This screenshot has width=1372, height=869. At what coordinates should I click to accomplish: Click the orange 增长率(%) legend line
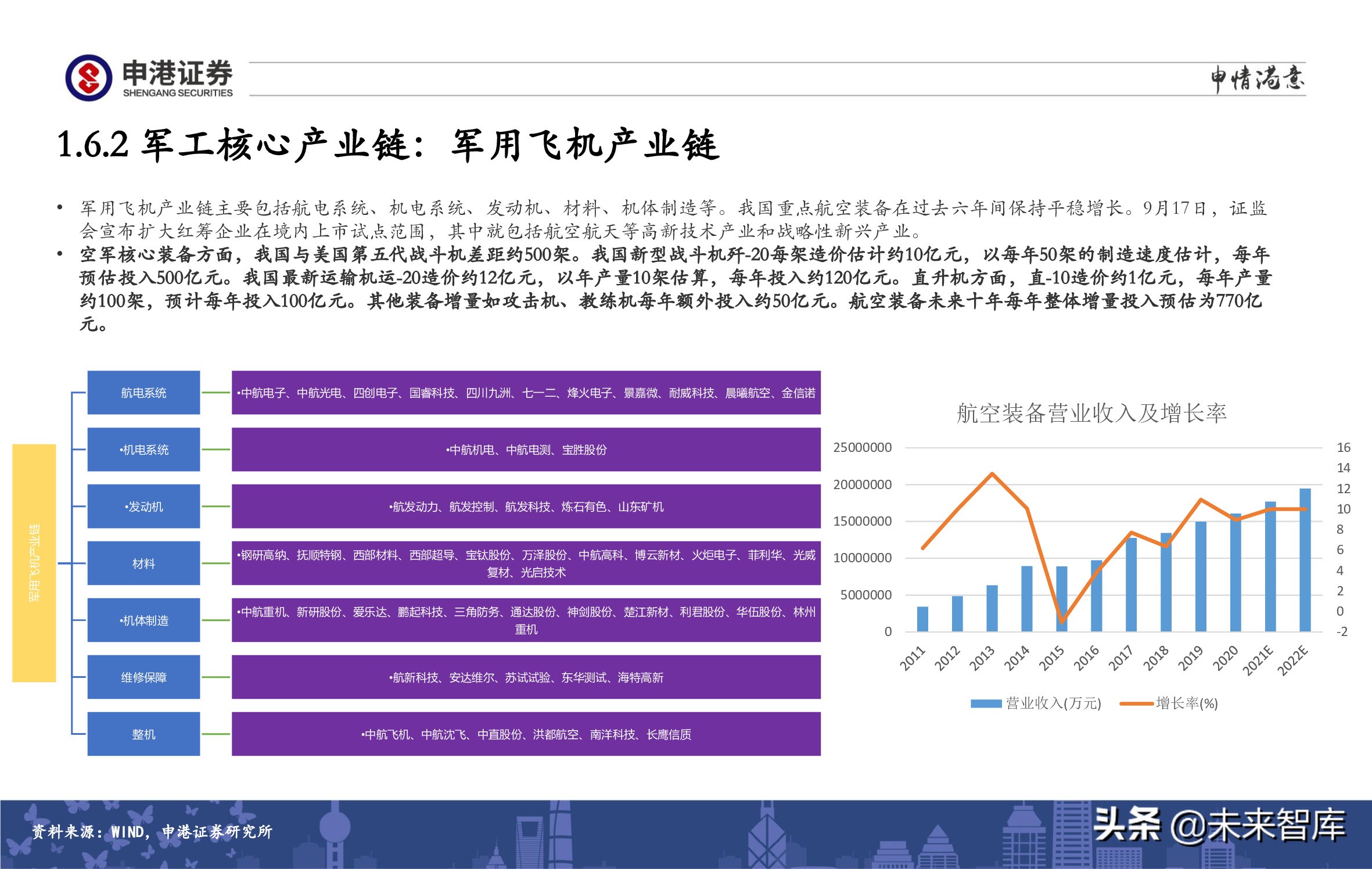tap(1136, 703)
